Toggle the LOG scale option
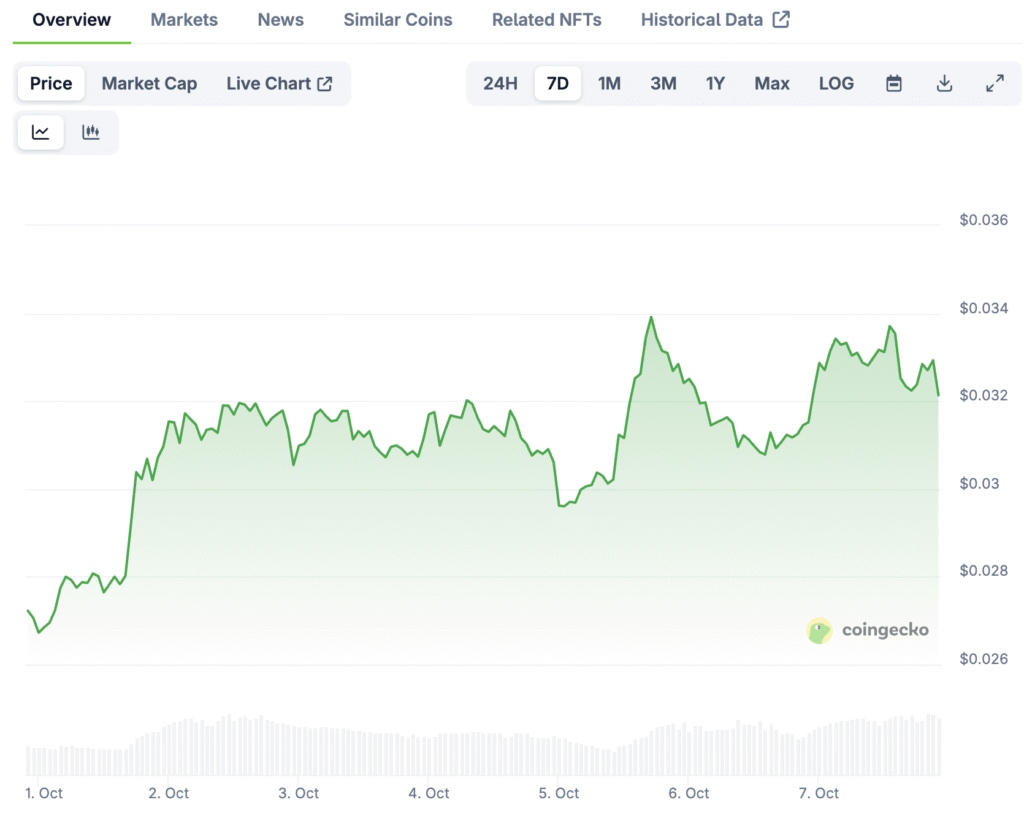Image resolution: width=1024 pixels, height=813 pixels. tap(836, 84)
